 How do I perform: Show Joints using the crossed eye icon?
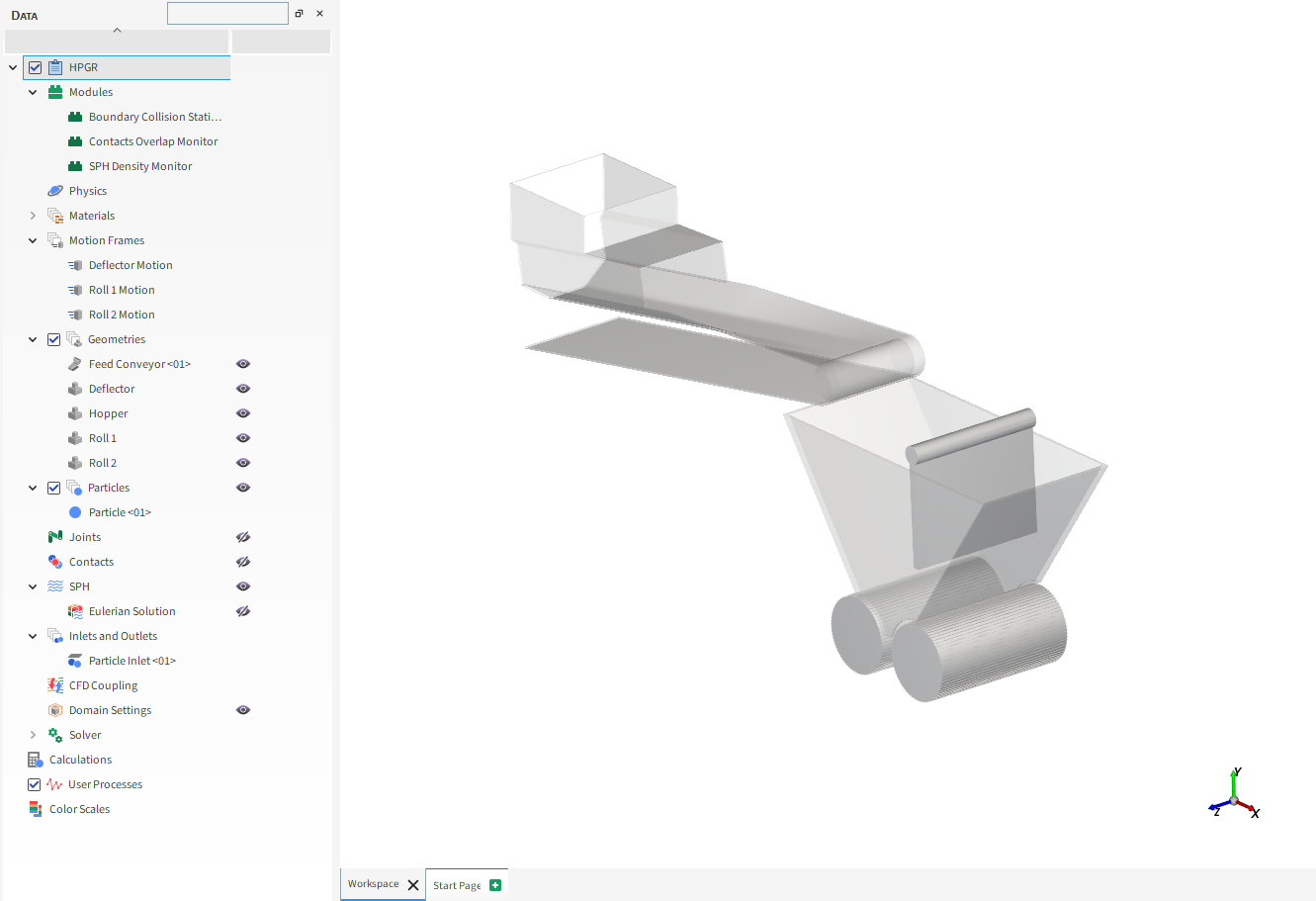click(243, 537)
